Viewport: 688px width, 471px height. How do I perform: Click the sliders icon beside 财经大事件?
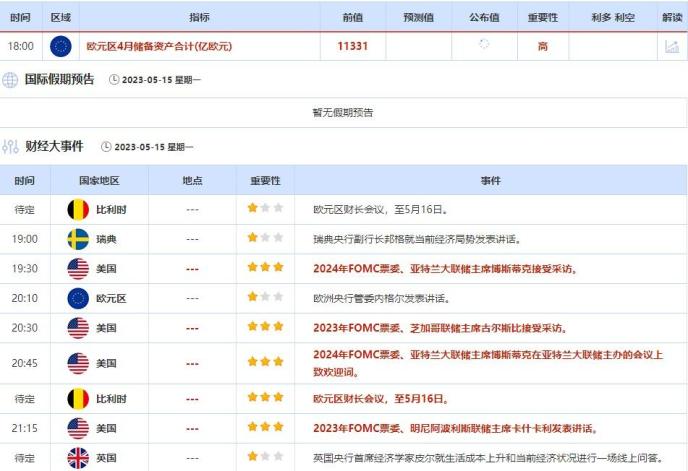(11, 147)
